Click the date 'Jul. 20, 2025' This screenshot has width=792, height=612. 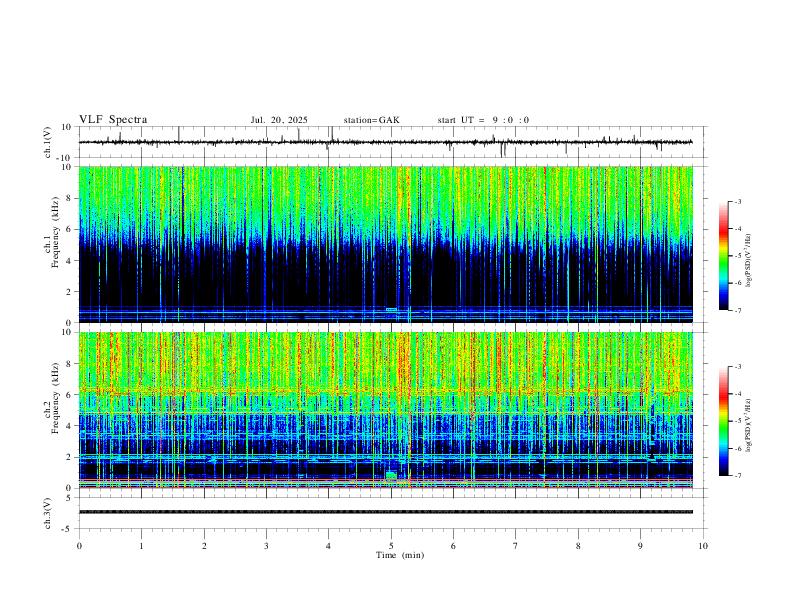click(279, 120)
